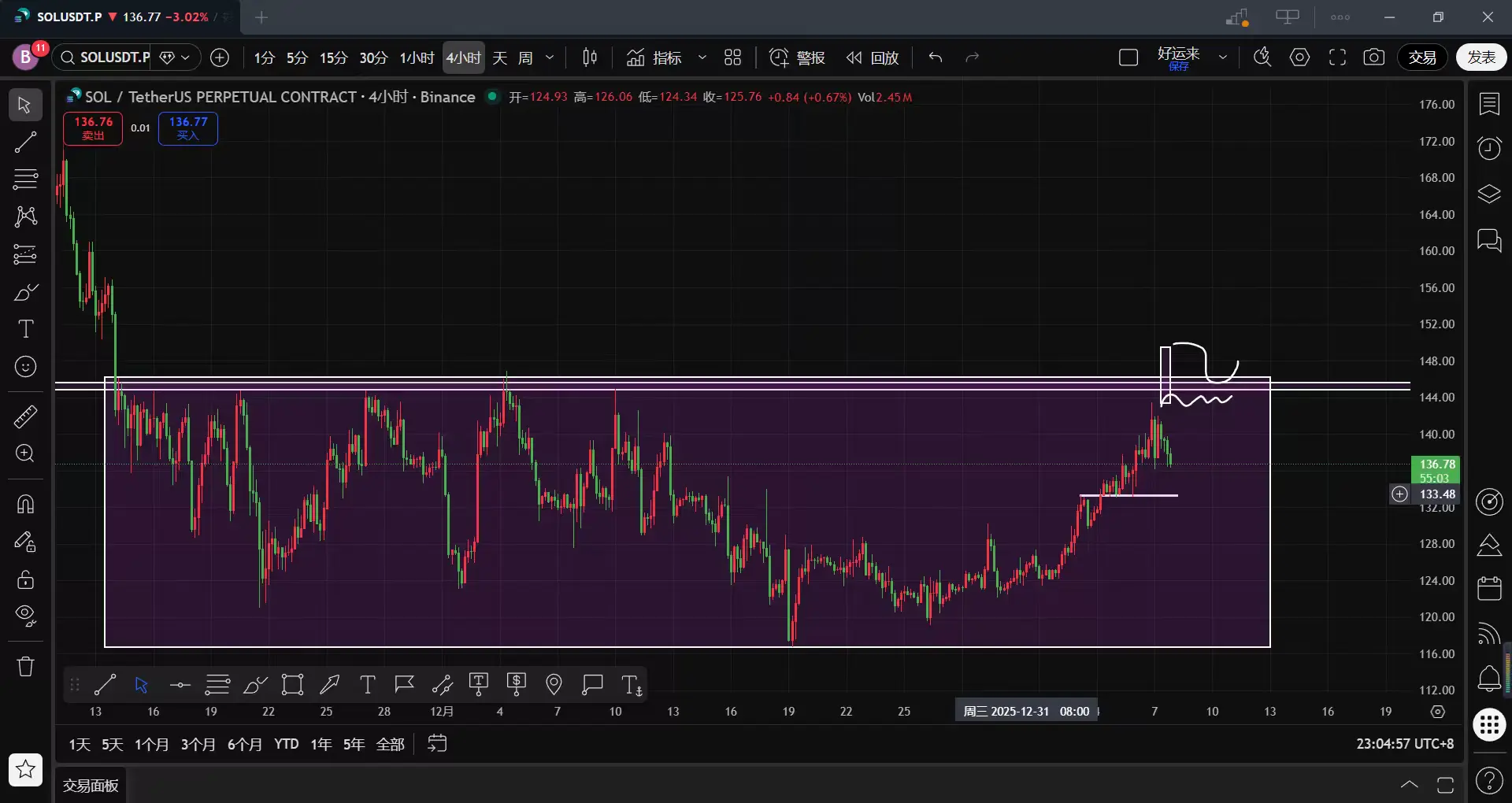1512x803 pixels.
Task: Activate the zoom-in magnifier tool
Action: pos(25,453)
